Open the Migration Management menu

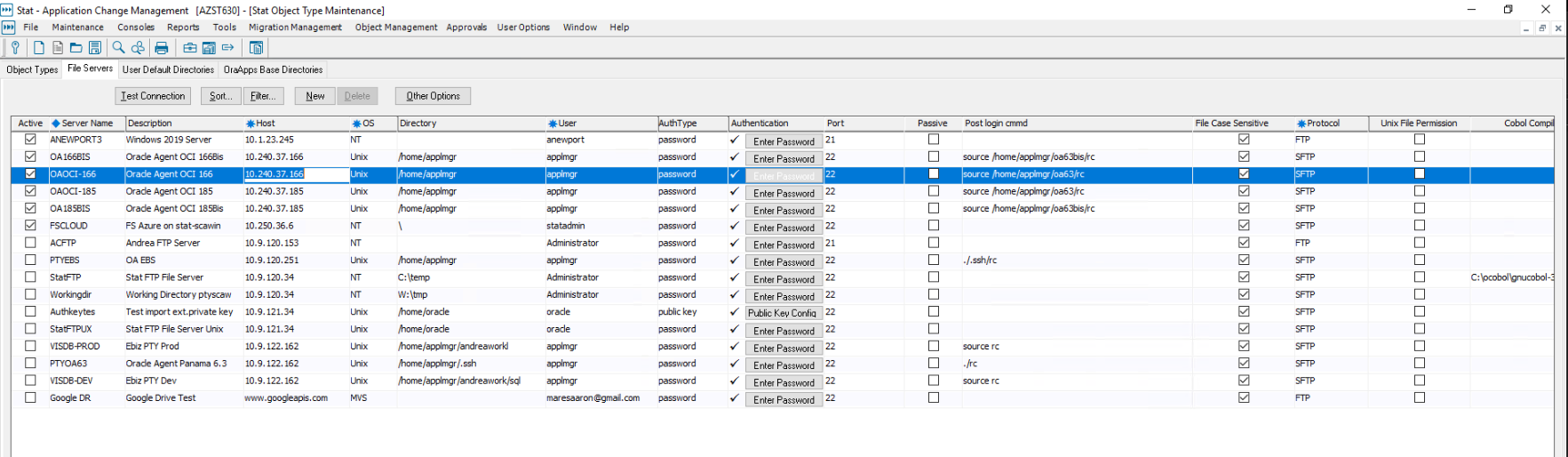point(295,28)
